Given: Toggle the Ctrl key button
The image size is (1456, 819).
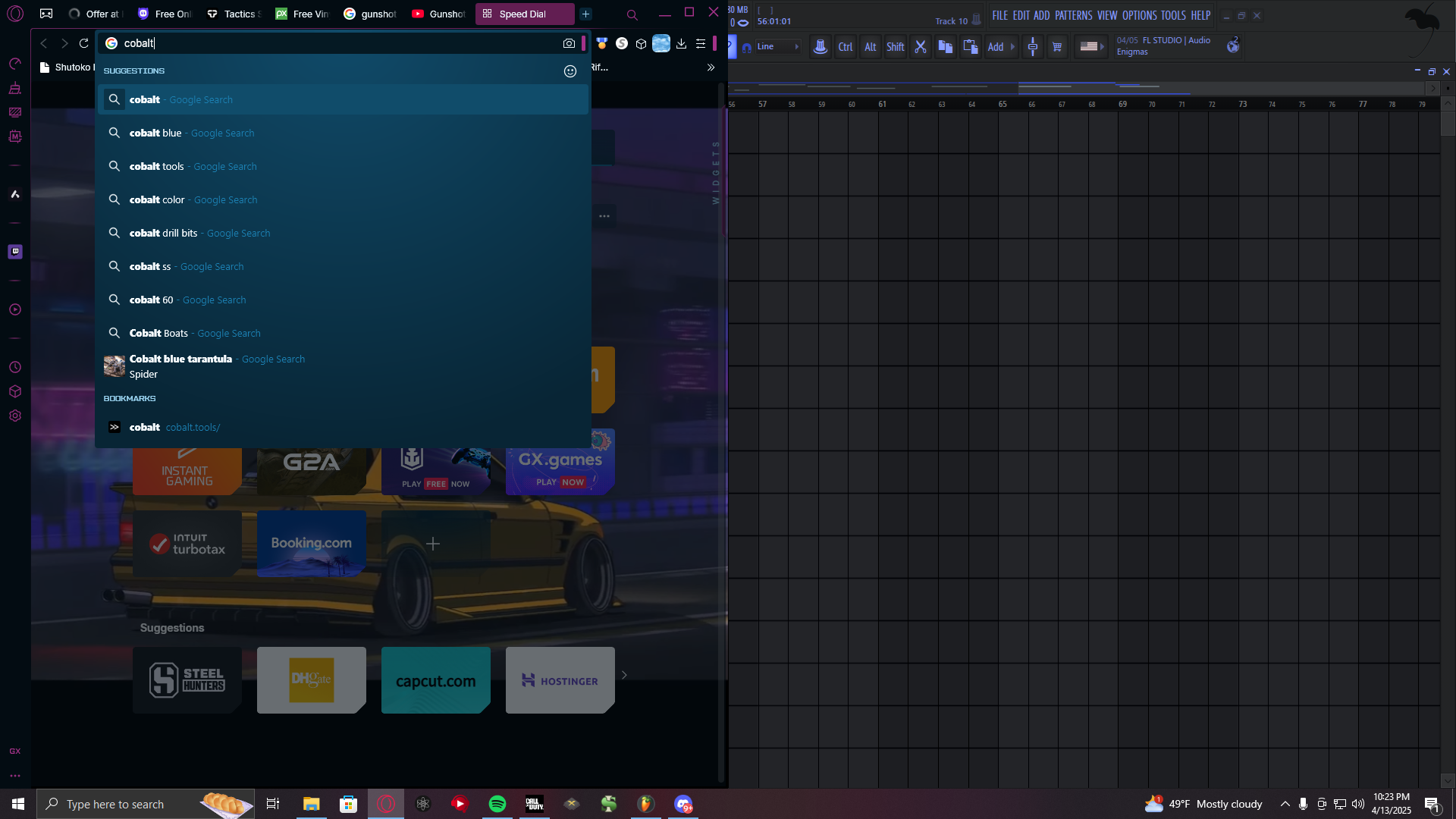Looking at the screenshot, I should (845, 47).
